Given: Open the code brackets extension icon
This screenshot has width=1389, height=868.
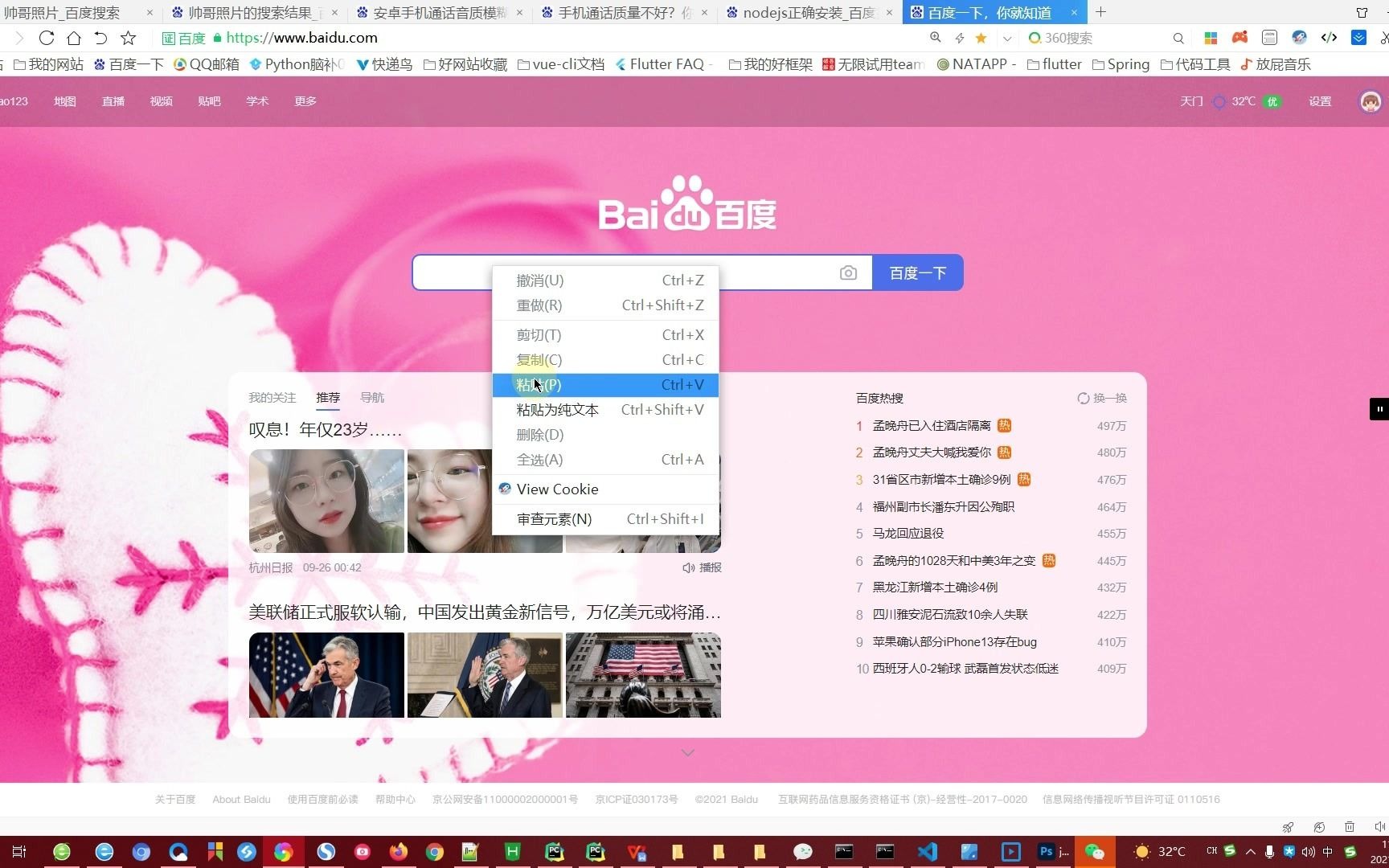Looking at the screenshot, I should [1329, 38].
